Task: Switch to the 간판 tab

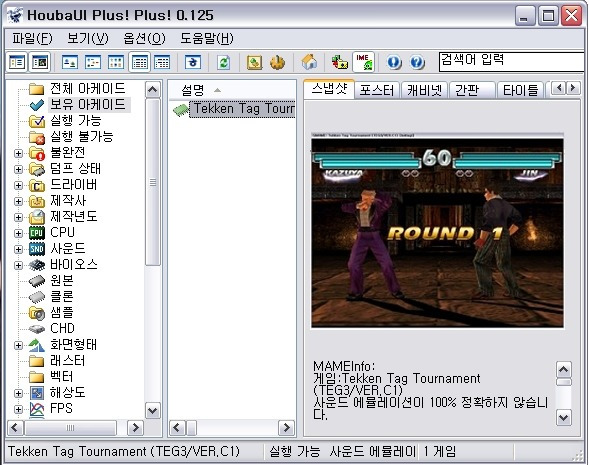Action: (472, 90)
